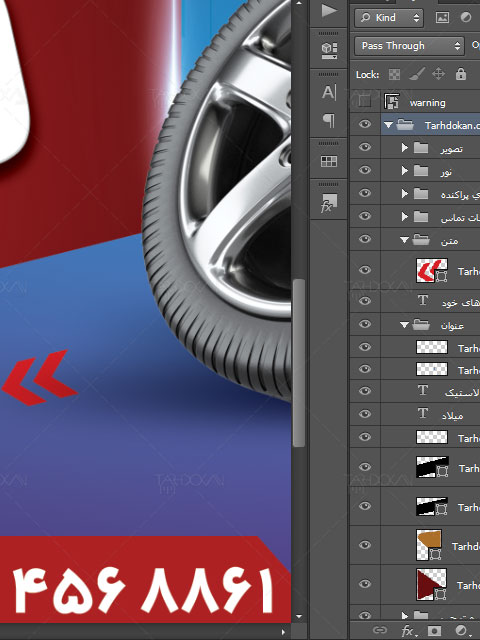Expand the تصویر group
Screen dimensions: 480x640
[404, 148]
